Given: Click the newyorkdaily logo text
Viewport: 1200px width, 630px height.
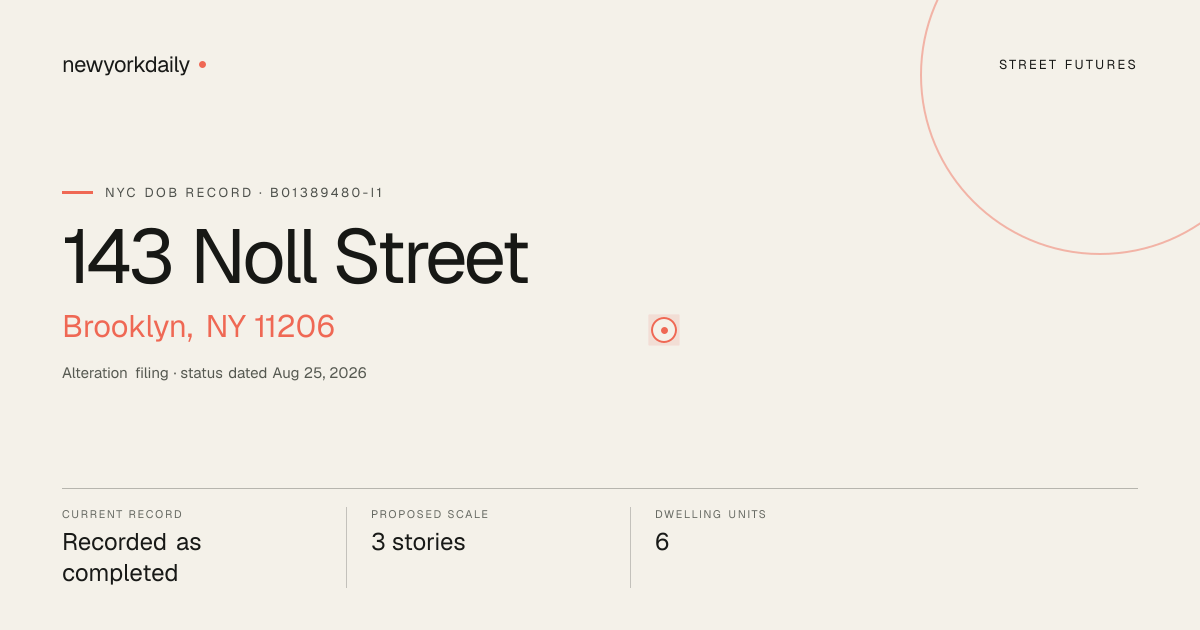Looking at the screenshot, I should pos(126,65).
